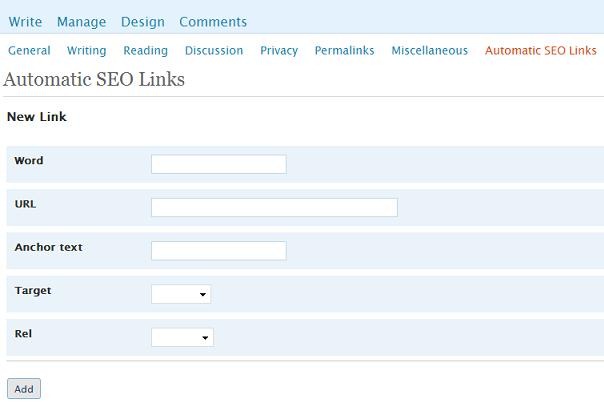Focus the URL text field
Screen dimensions: 604x403
274,208
